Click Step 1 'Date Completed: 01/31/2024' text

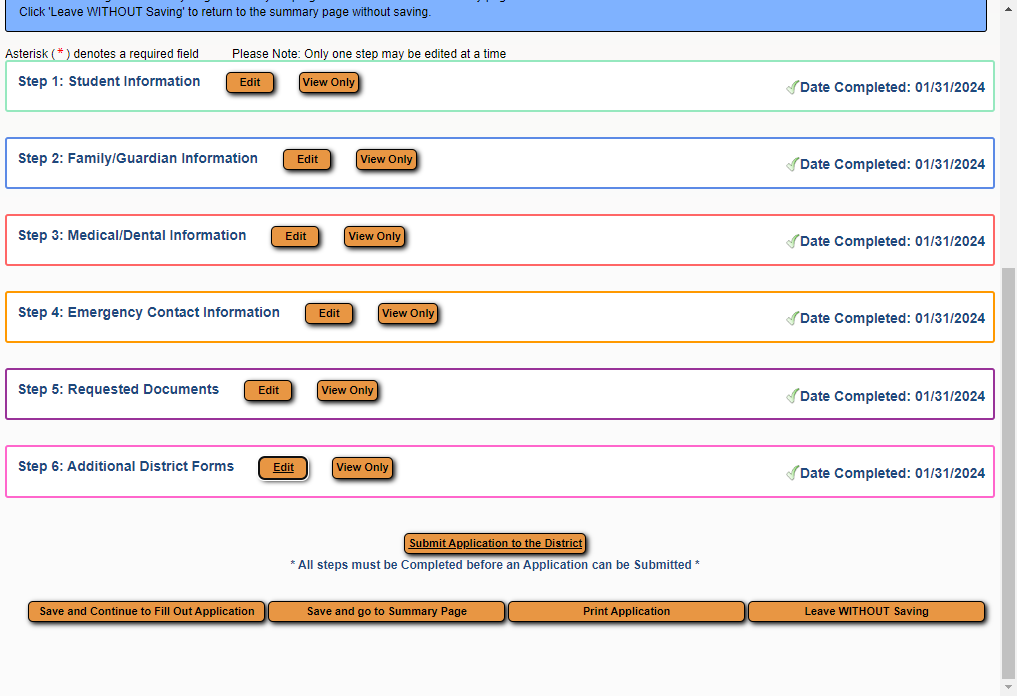click(x=892, y=88)
